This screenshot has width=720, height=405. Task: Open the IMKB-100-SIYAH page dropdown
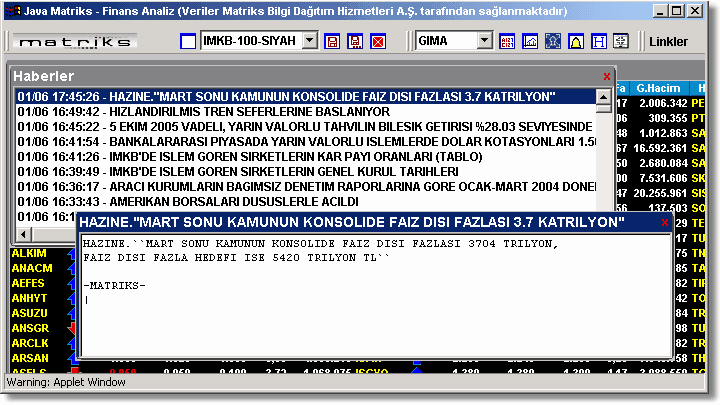click(x=310, y=41)
